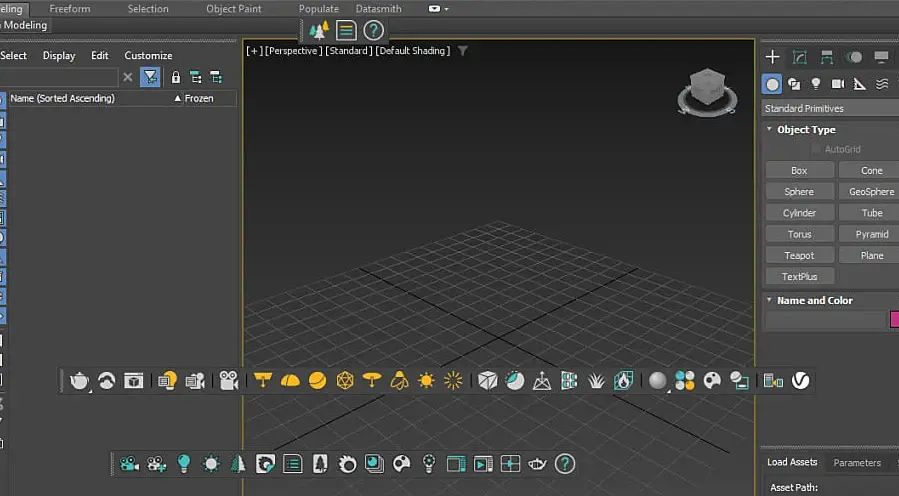Image resolution: width=899 pixels, height=496 pixels.
Task: Click the cyan light bulb icon
Action: pyautogui.click(x=184, y=464)
